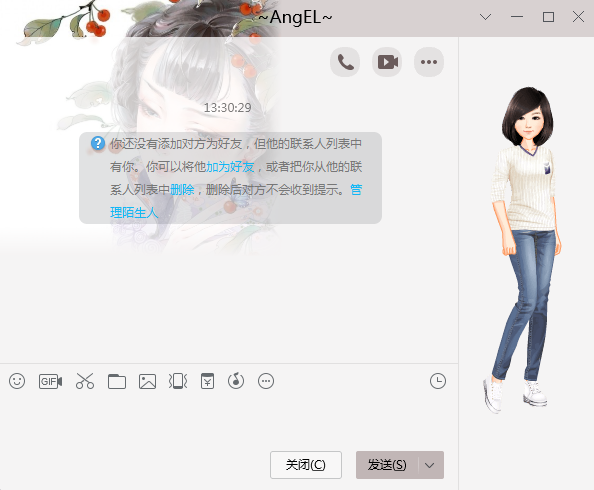
Task: Follow the 删除 delete link
Action: (x=182, y=189)
